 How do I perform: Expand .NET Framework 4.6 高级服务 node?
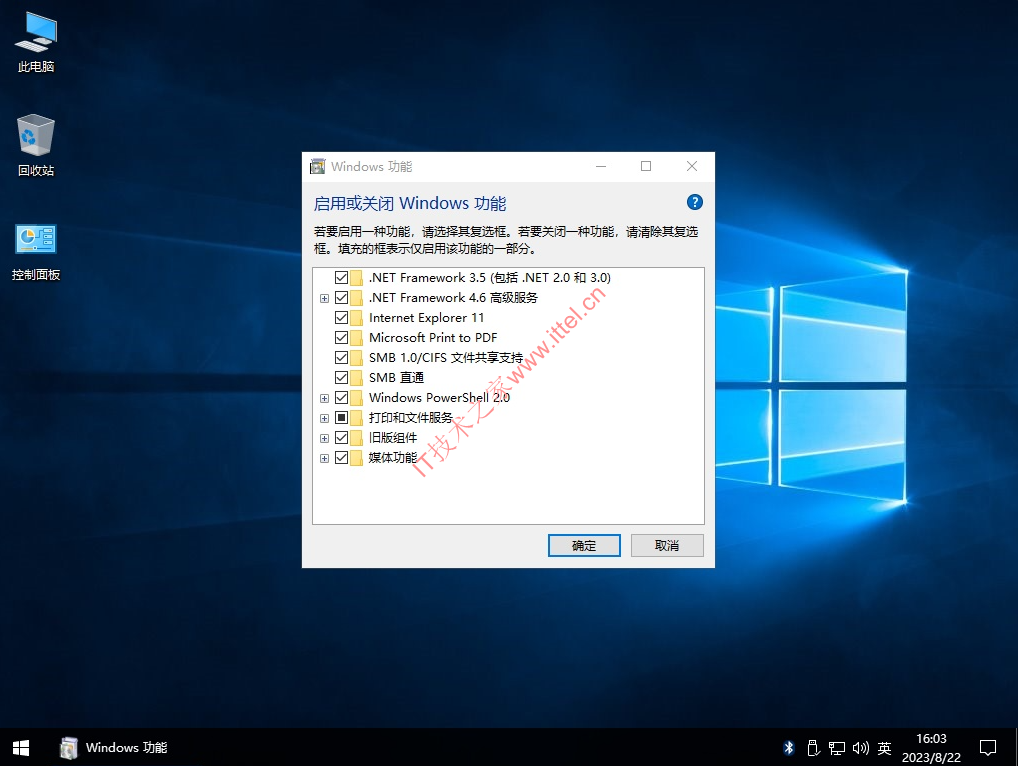point(325,298)
